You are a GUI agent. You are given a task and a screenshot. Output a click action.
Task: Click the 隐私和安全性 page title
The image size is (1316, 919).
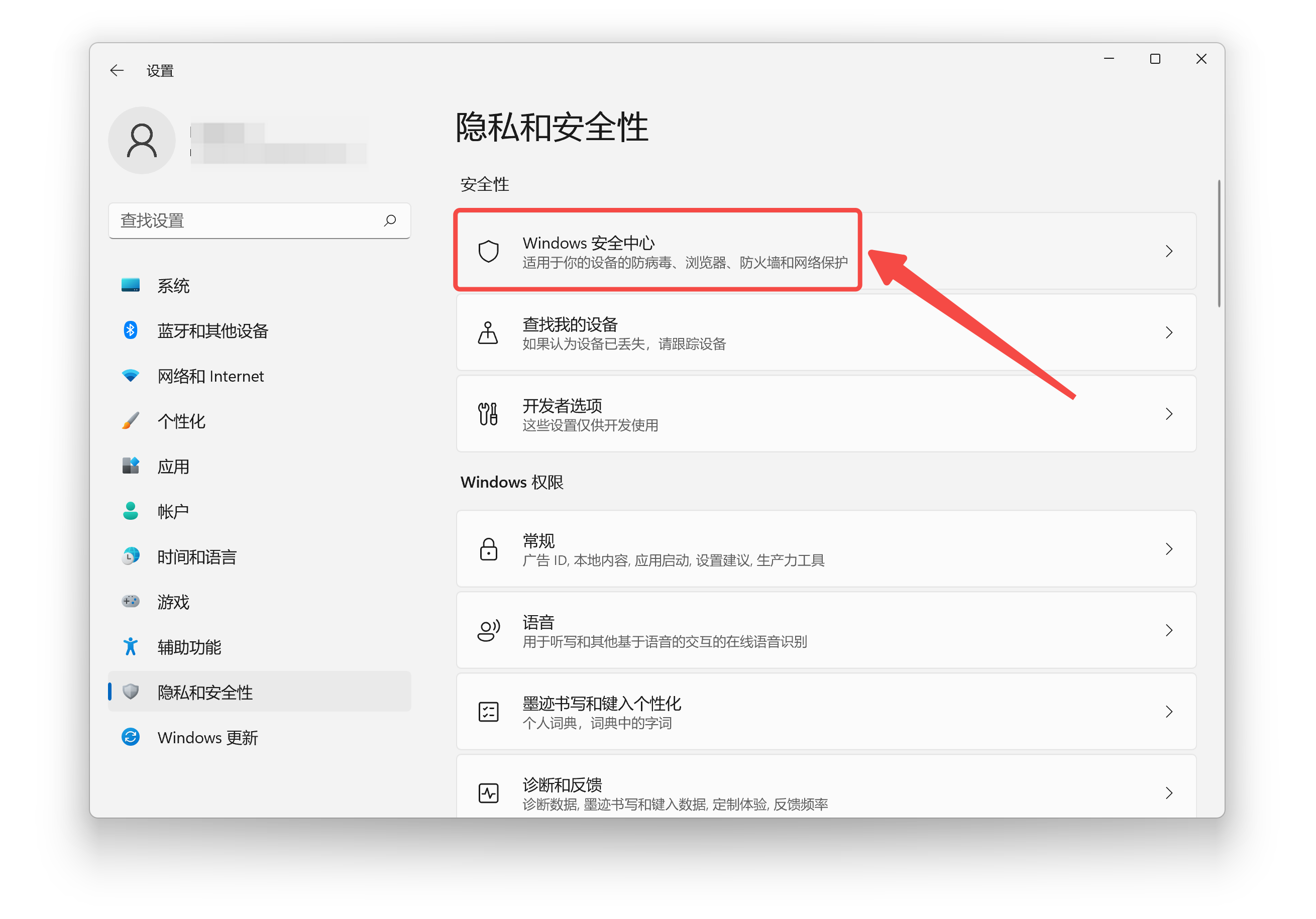552,127
